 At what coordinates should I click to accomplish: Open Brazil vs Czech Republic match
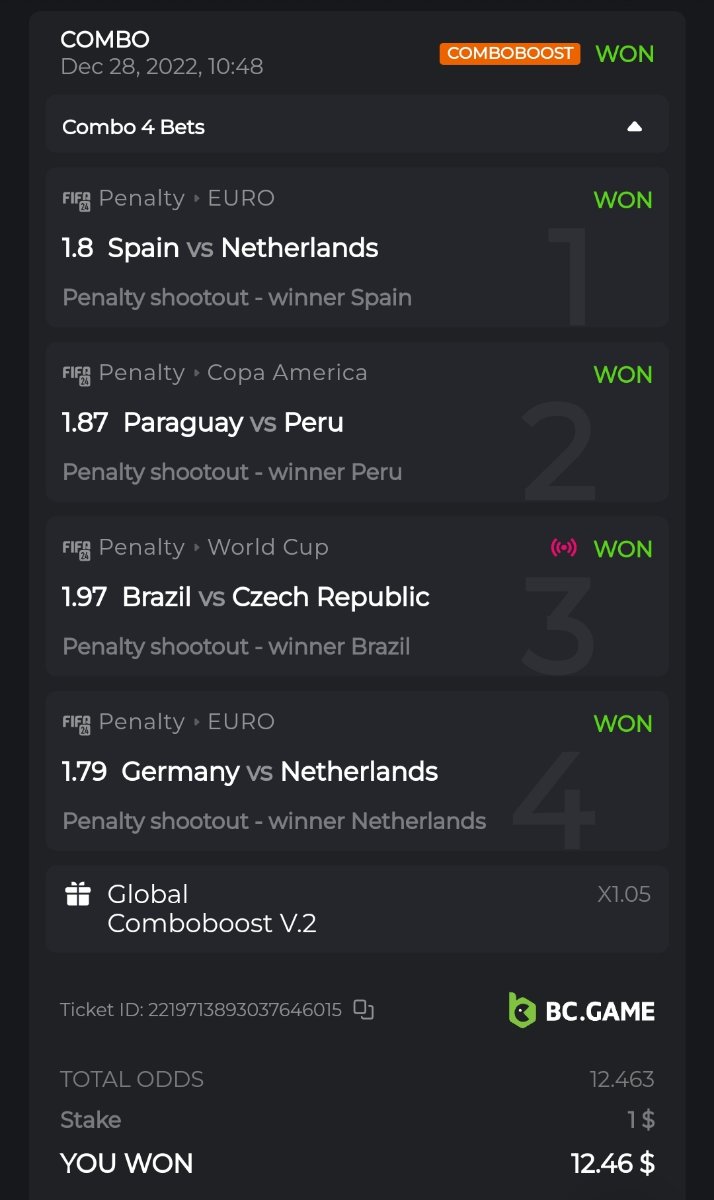pos(275,597)
